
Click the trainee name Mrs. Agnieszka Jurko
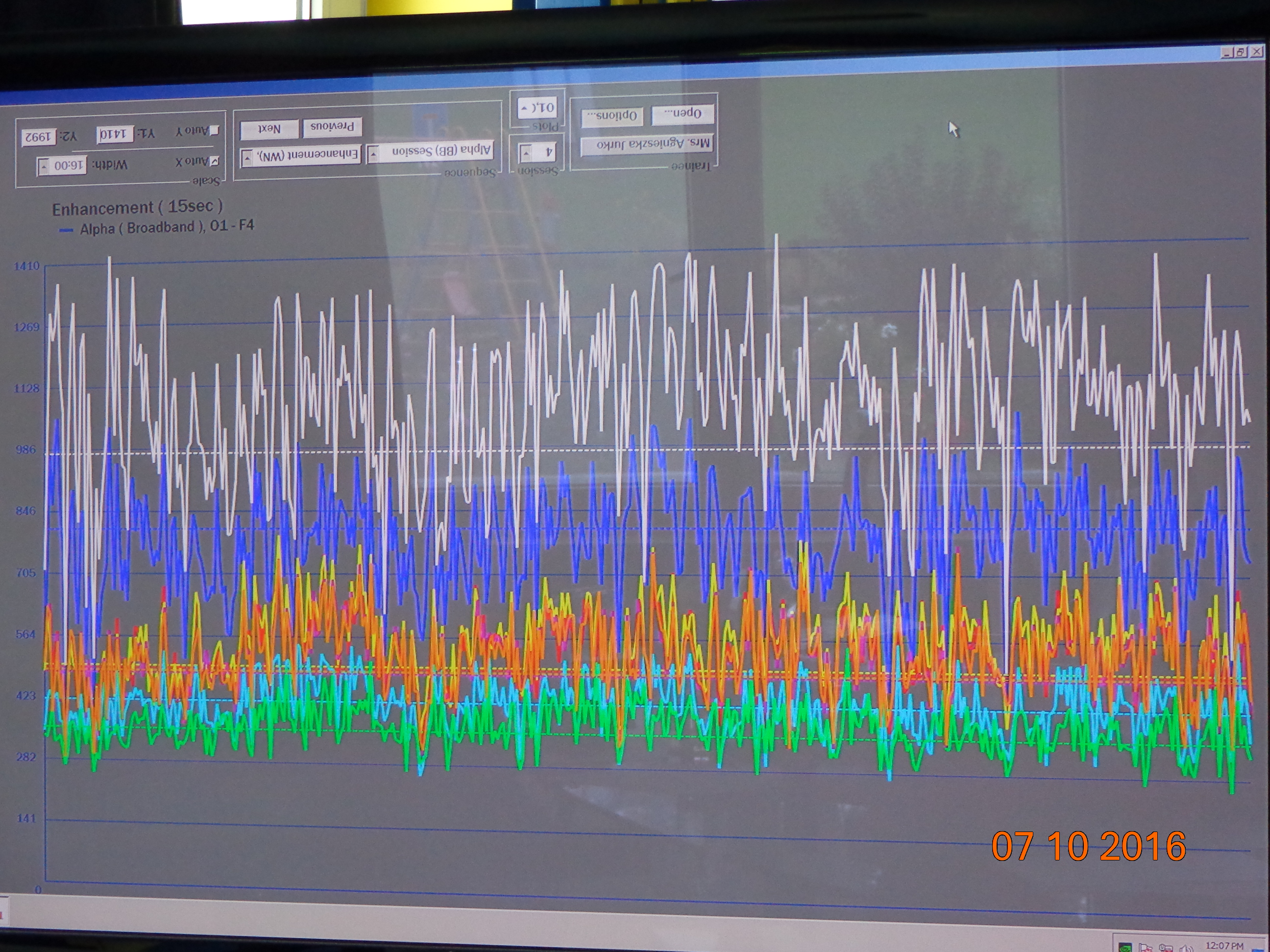click(x=646, y=144)
